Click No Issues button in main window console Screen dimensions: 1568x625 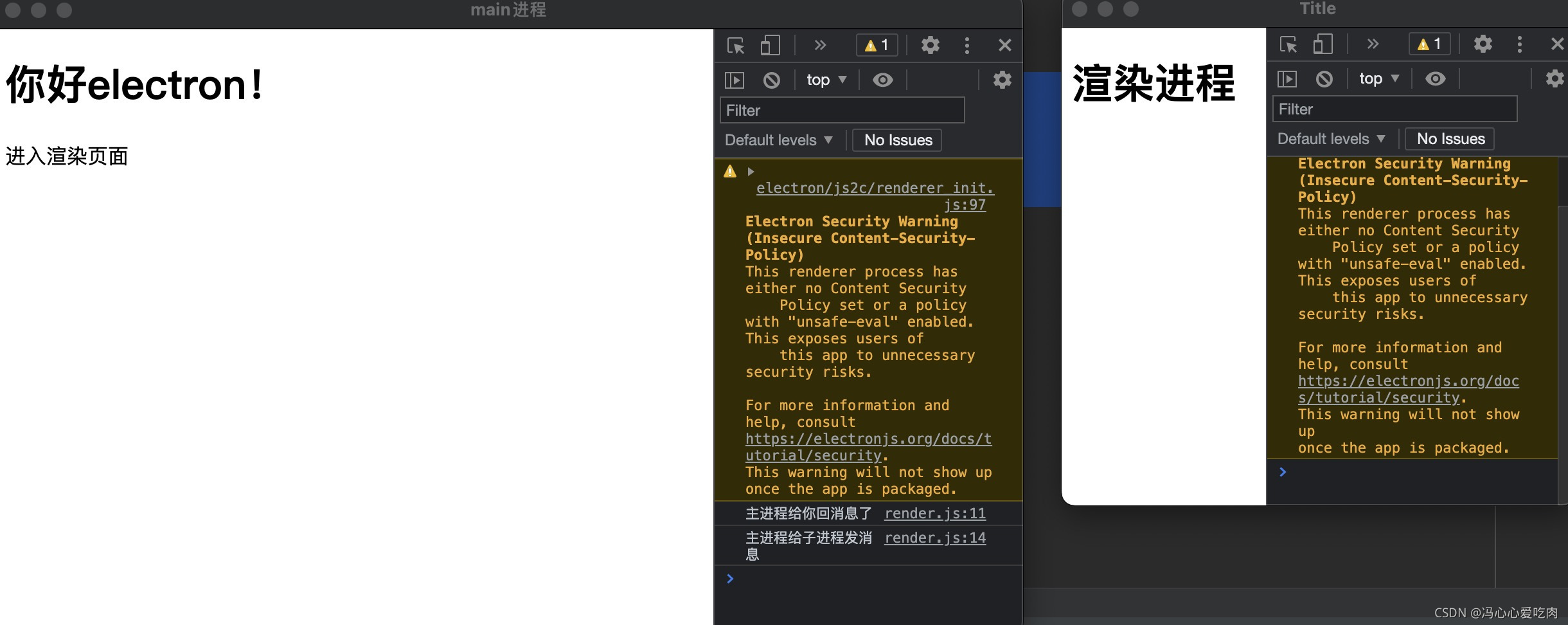pyautogui.click(x=898, y=140)
